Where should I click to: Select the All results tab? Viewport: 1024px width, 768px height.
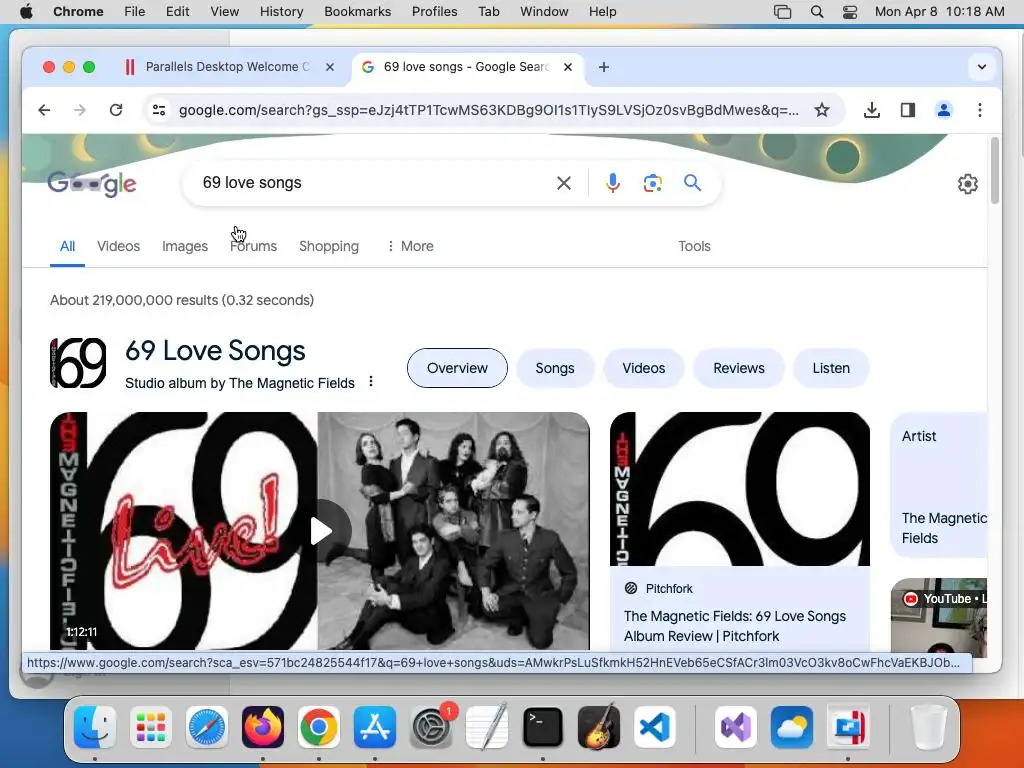(x=67, y=246)
